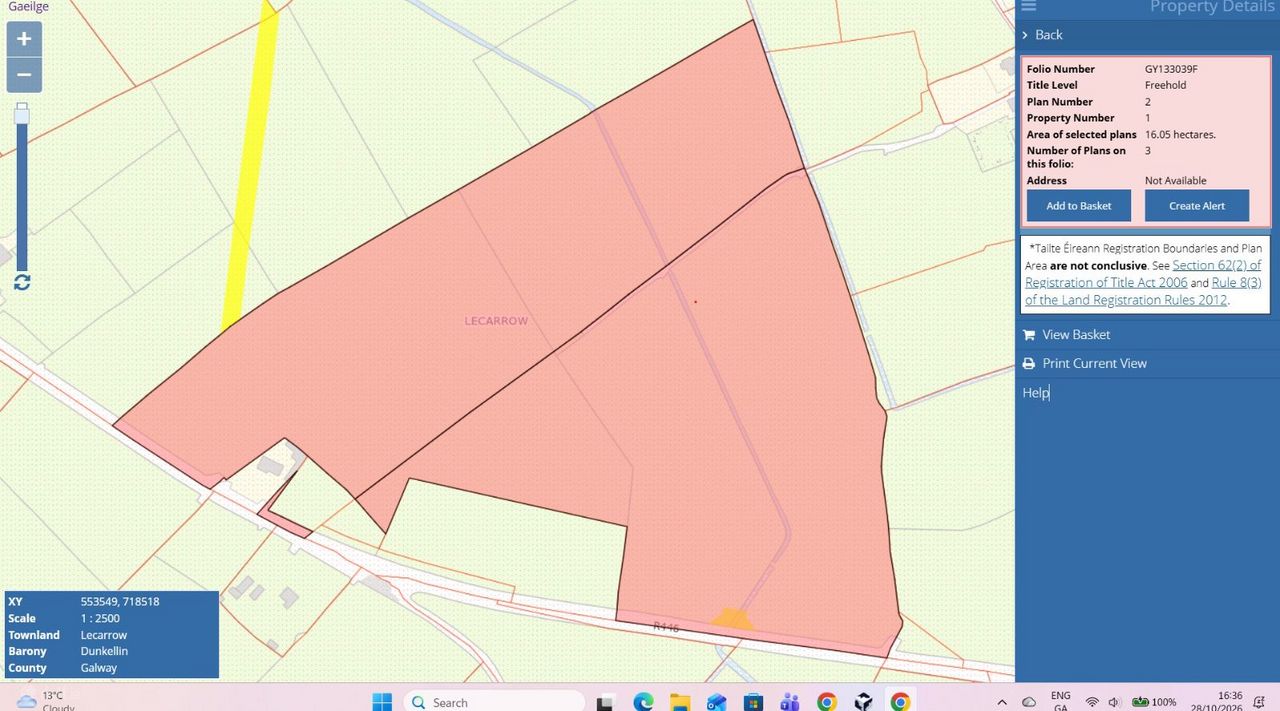1280x711 pixels.
Task: Click the taskbar Search box
Action: point(495,702)
